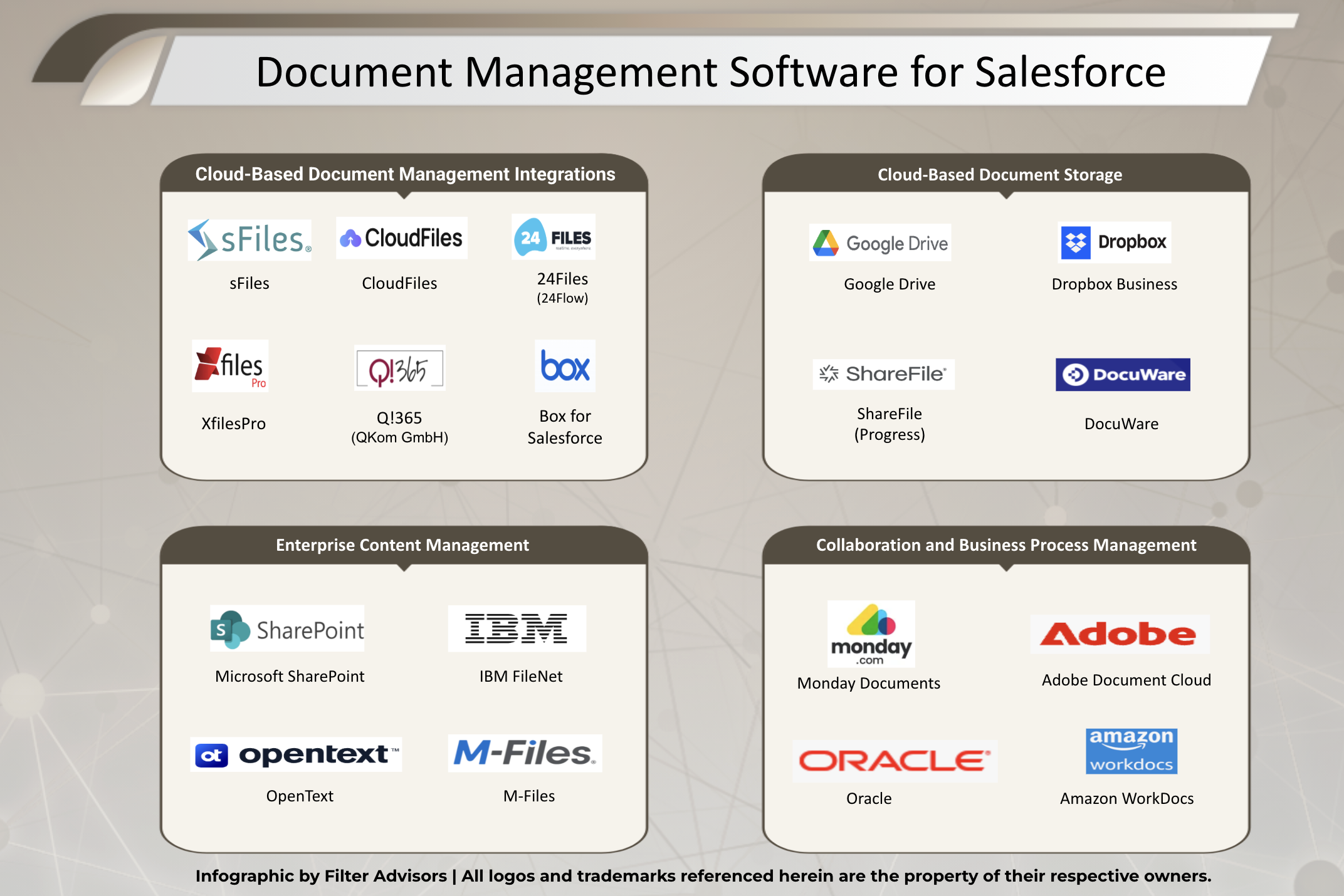
Task: Select the CloudFiles logo image
Action: tap(401, 238)
